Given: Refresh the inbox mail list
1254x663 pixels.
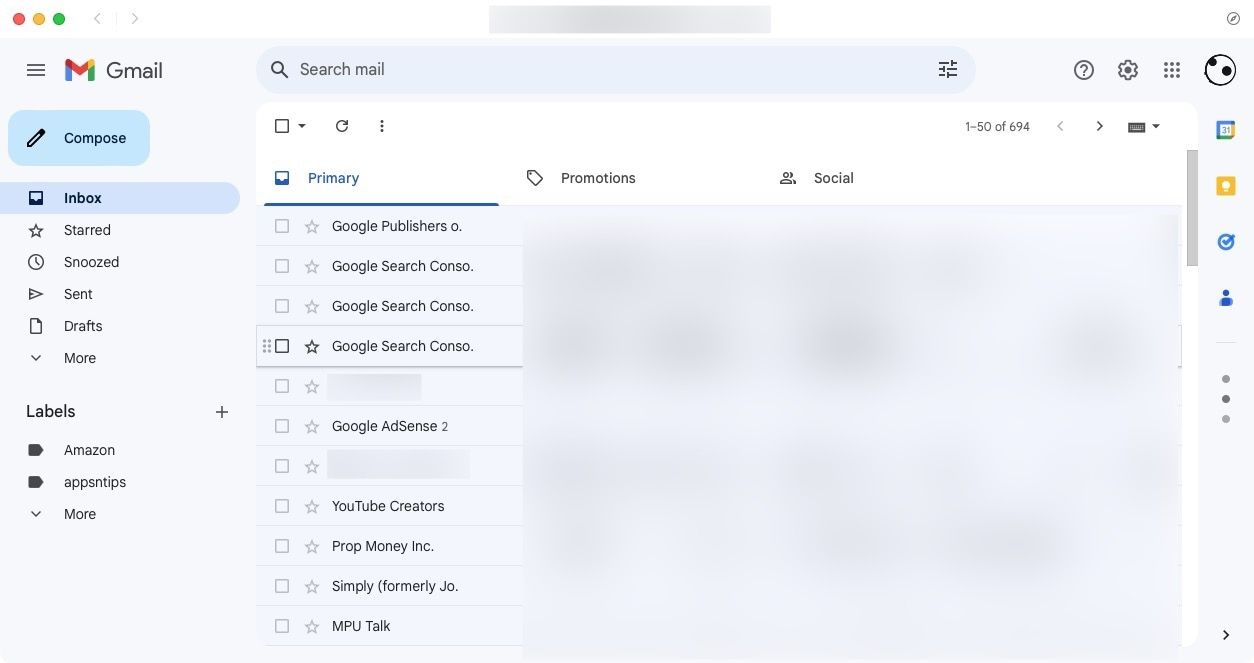Looking at the screenshot, I should click(342, 126).
